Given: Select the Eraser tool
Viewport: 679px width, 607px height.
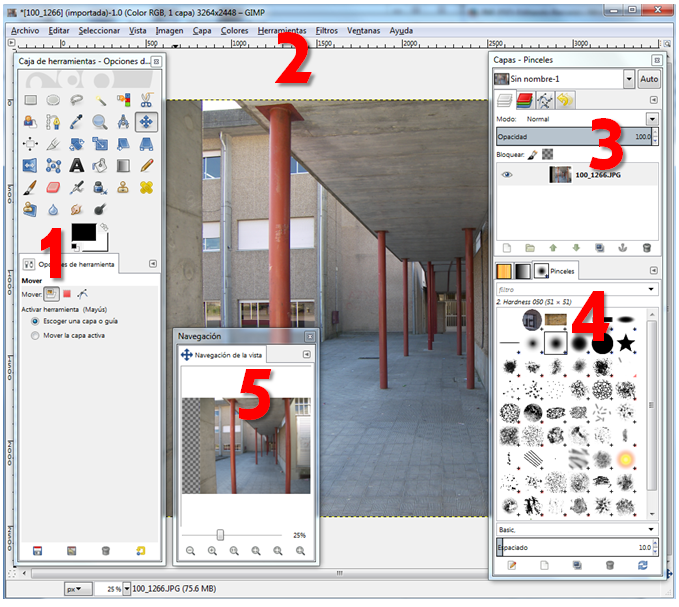Looking at the screenshot, I should (53, 187).
